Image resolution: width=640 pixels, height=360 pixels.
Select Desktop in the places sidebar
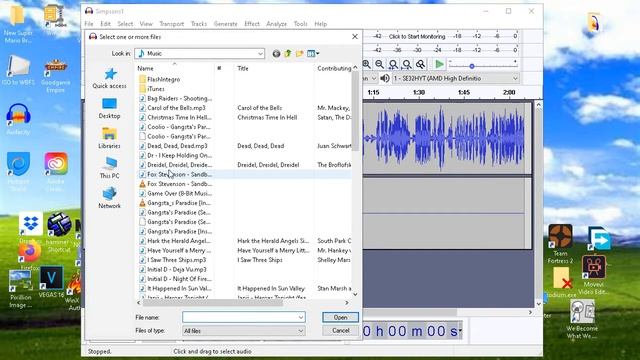coord(109,108)
